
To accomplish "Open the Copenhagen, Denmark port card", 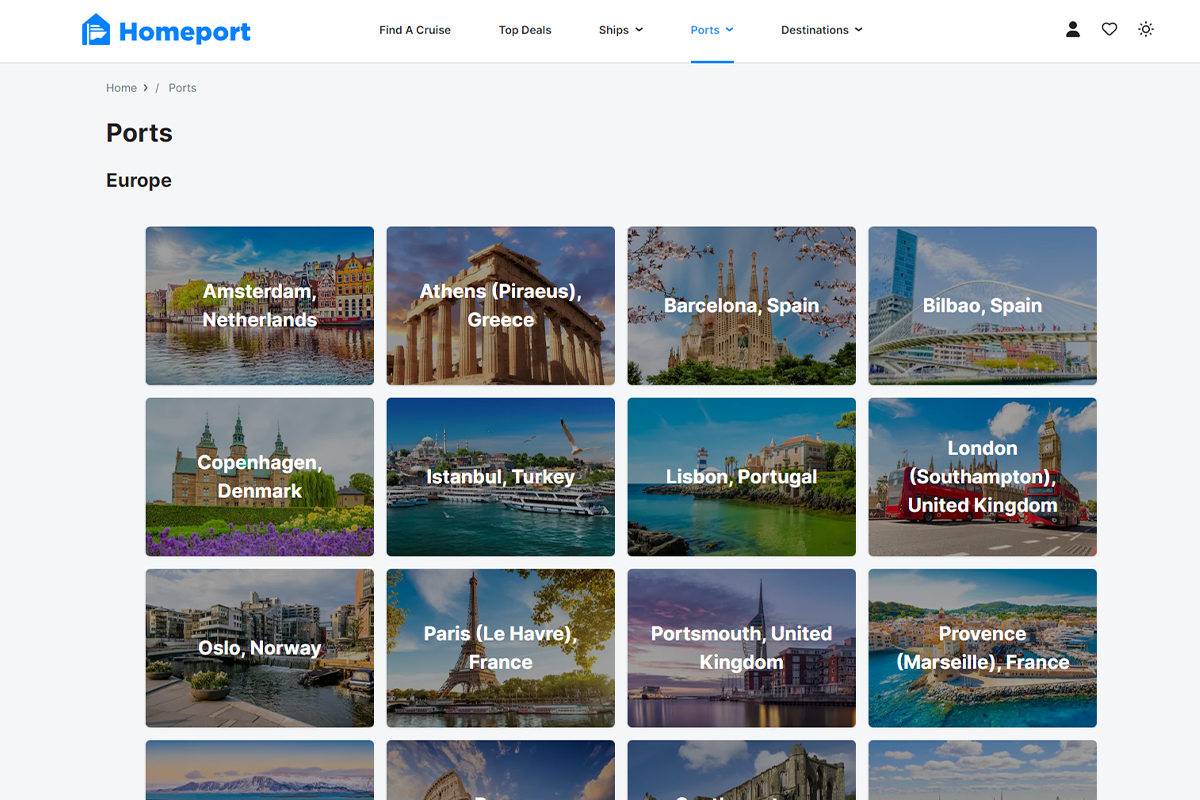I will click(x=260, y=477).
